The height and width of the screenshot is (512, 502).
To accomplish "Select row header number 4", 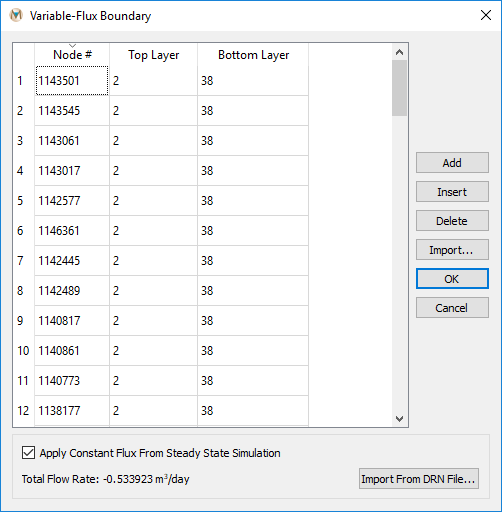I will (x=24, y=171).
